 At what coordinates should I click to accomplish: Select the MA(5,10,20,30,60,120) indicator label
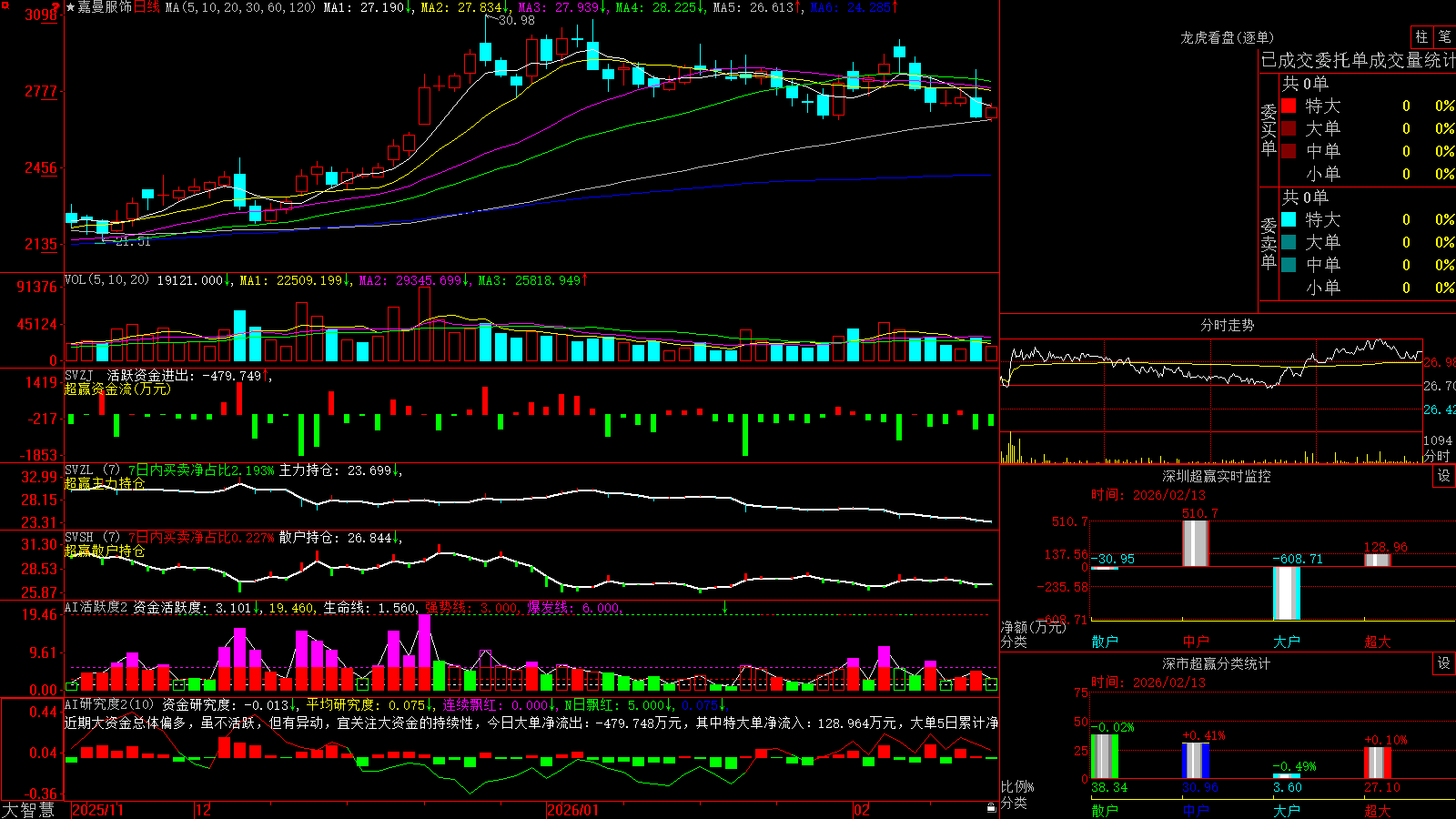[240, 7]
